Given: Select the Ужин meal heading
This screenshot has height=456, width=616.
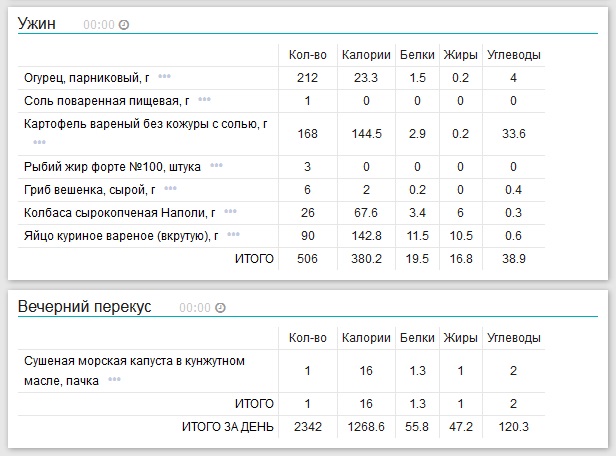Looking at the screenshot, I should [x=38, y=23].
